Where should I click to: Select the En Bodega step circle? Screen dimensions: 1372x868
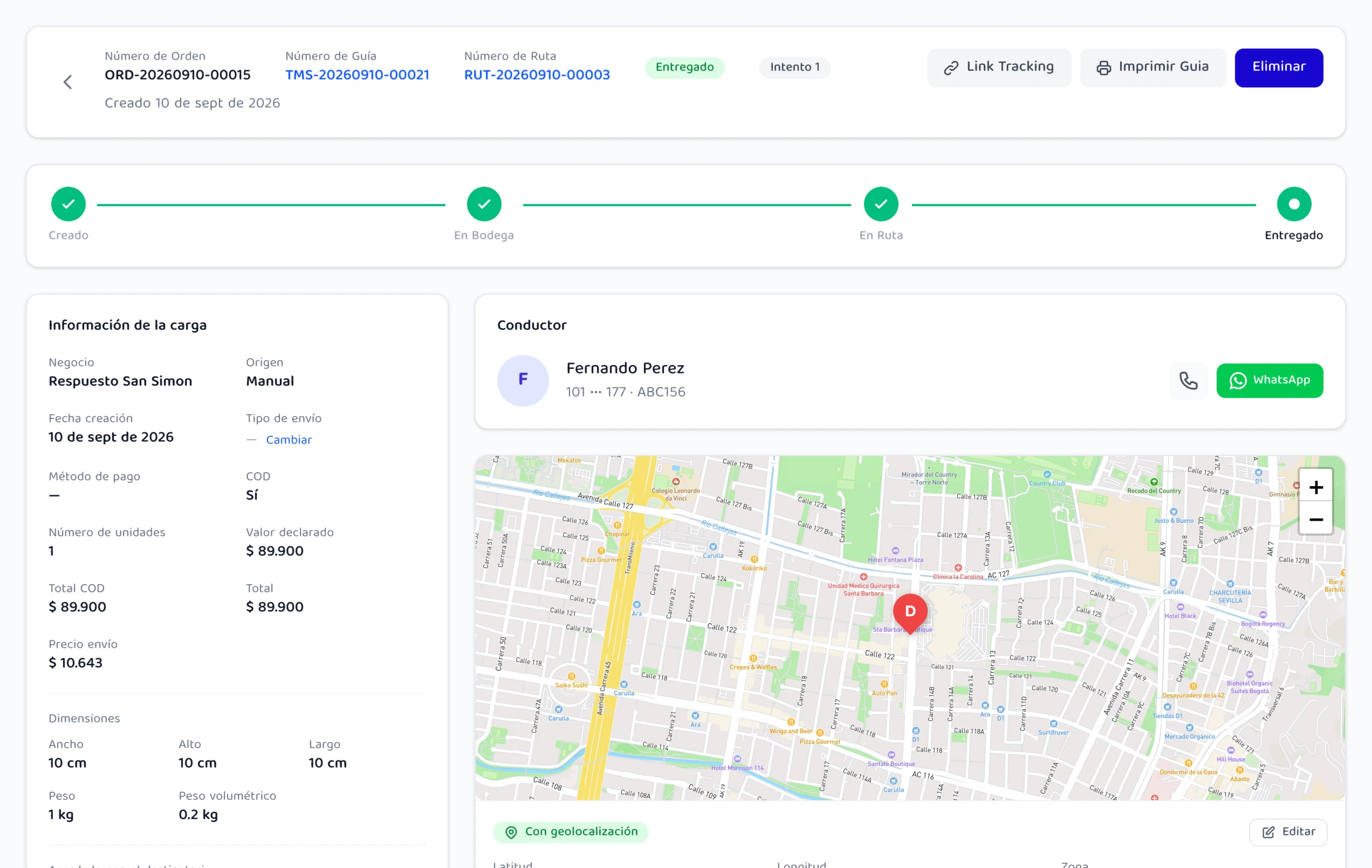(x=484, y=204)
